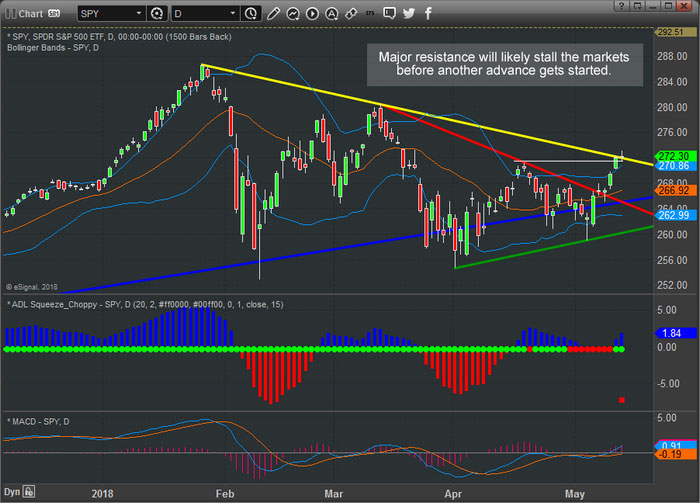Click the 2018 label on time axis
The width and height of the screenshot is (700, 503).
(102, 494)
